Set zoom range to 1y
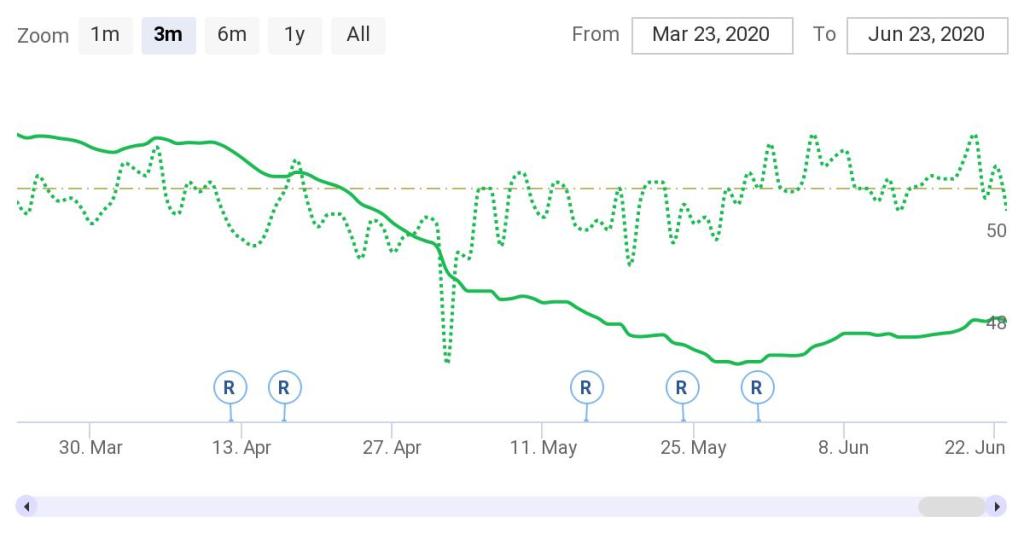 tap(294, 35)
